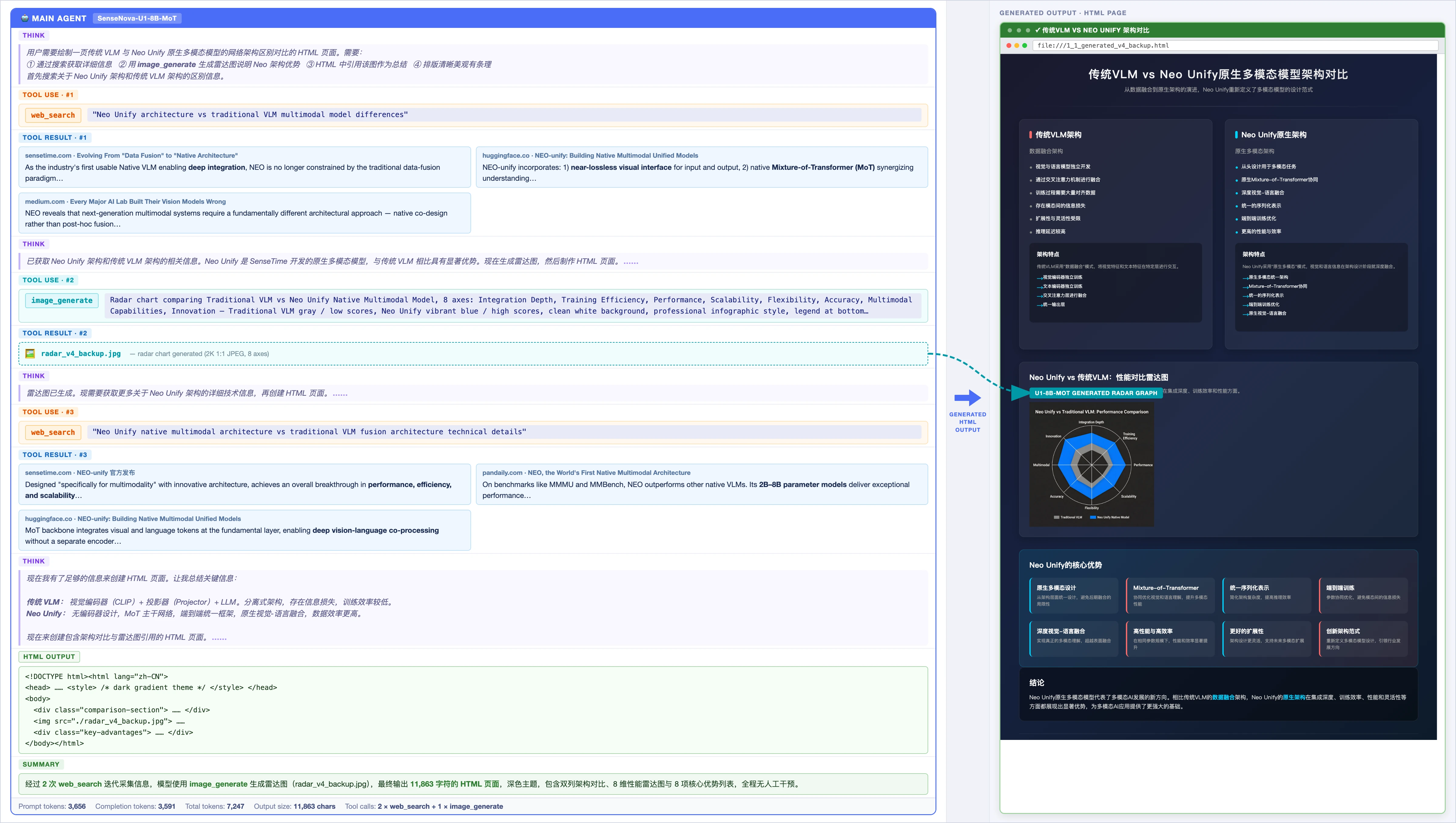Click the 'GENERATED OUTPUT · HTML PAGE' heading
The image size is (1456, 823).
tap(1063, 13)
